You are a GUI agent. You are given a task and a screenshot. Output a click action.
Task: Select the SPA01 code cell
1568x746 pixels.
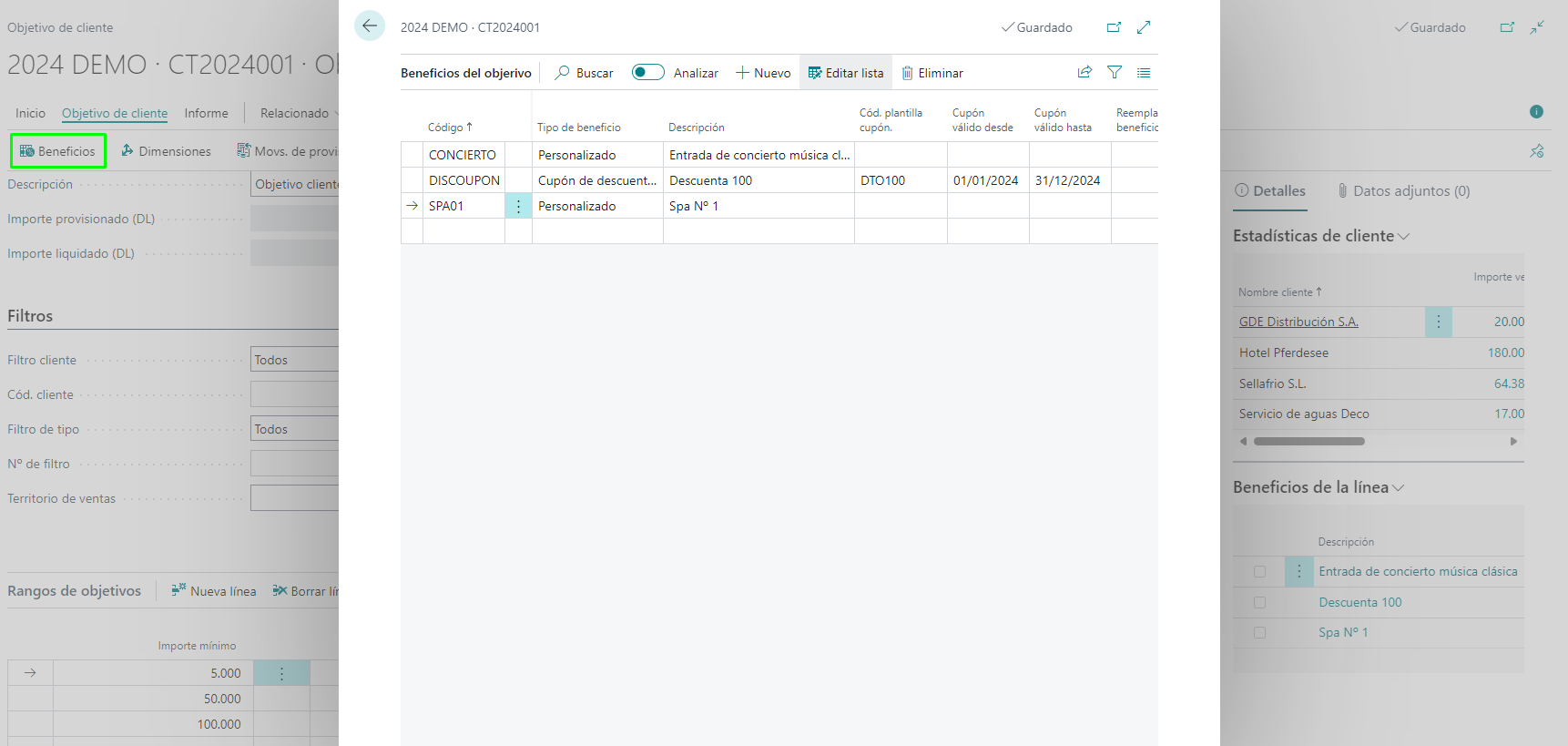coord(463,206)
